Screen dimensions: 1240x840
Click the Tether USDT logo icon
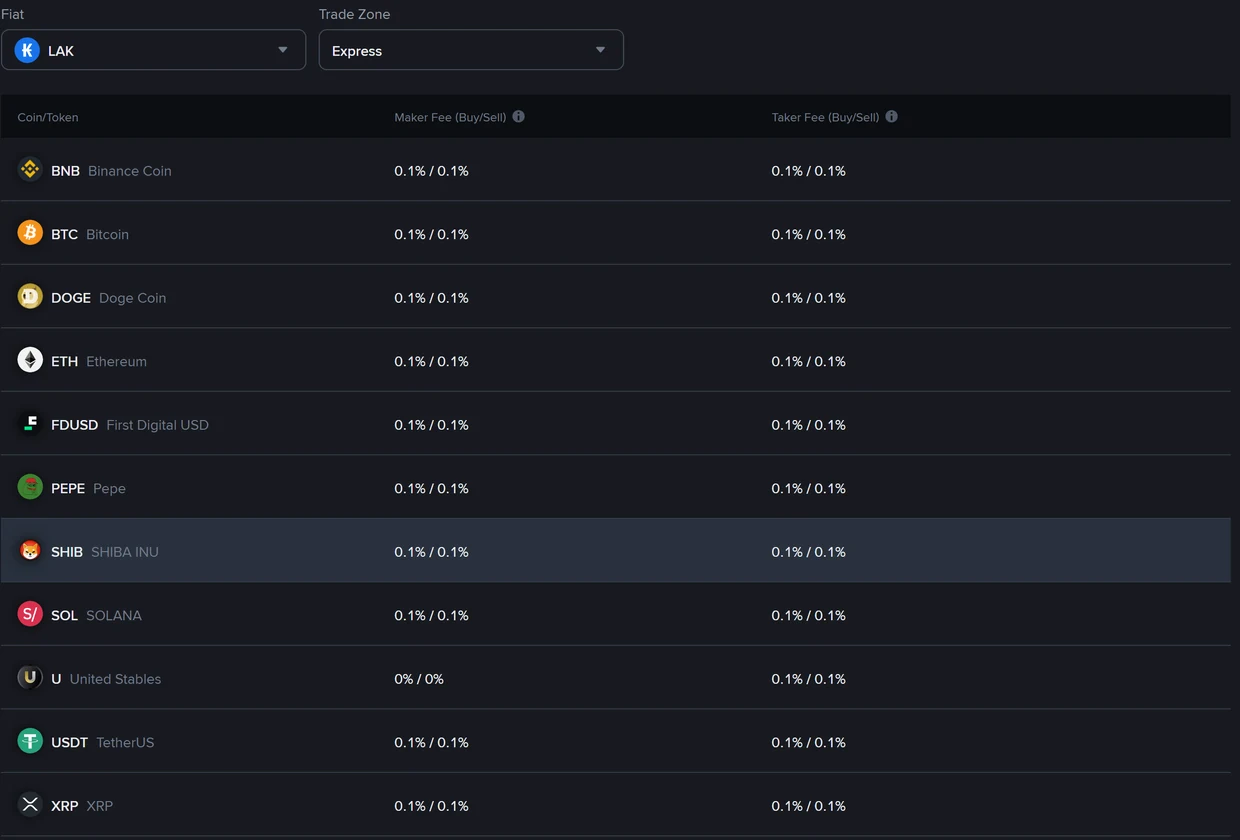pyautogui.click(x=30, y=741)
